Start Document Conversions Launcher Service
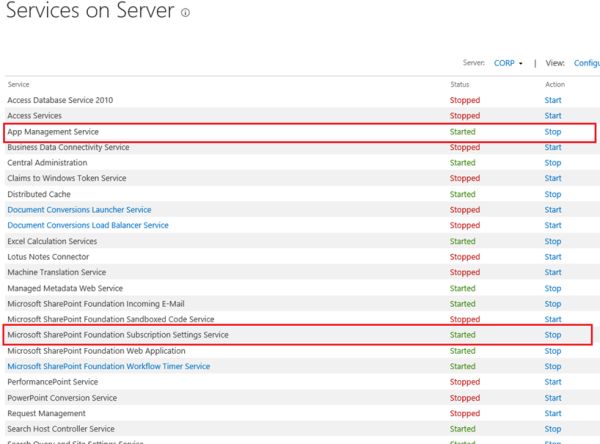600x444 pixels. pyautogui.click(x=553, y=210)
